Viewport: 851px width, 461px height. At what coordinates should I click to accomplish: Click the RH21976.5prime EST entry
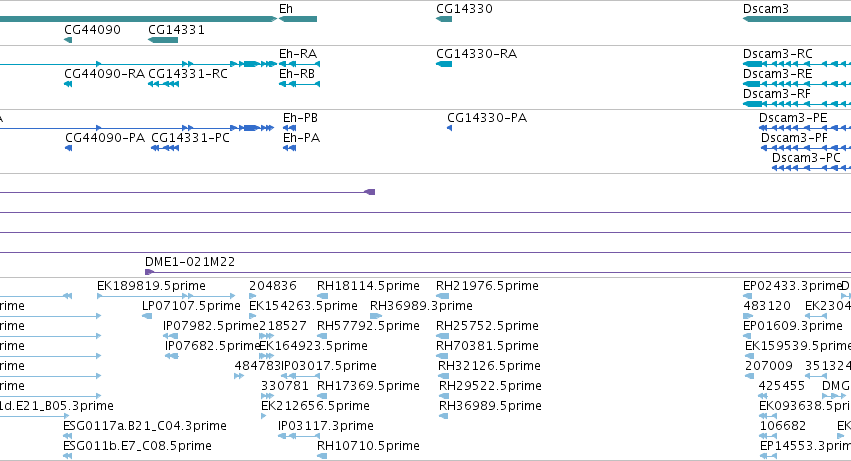click(x=442, y=296)
